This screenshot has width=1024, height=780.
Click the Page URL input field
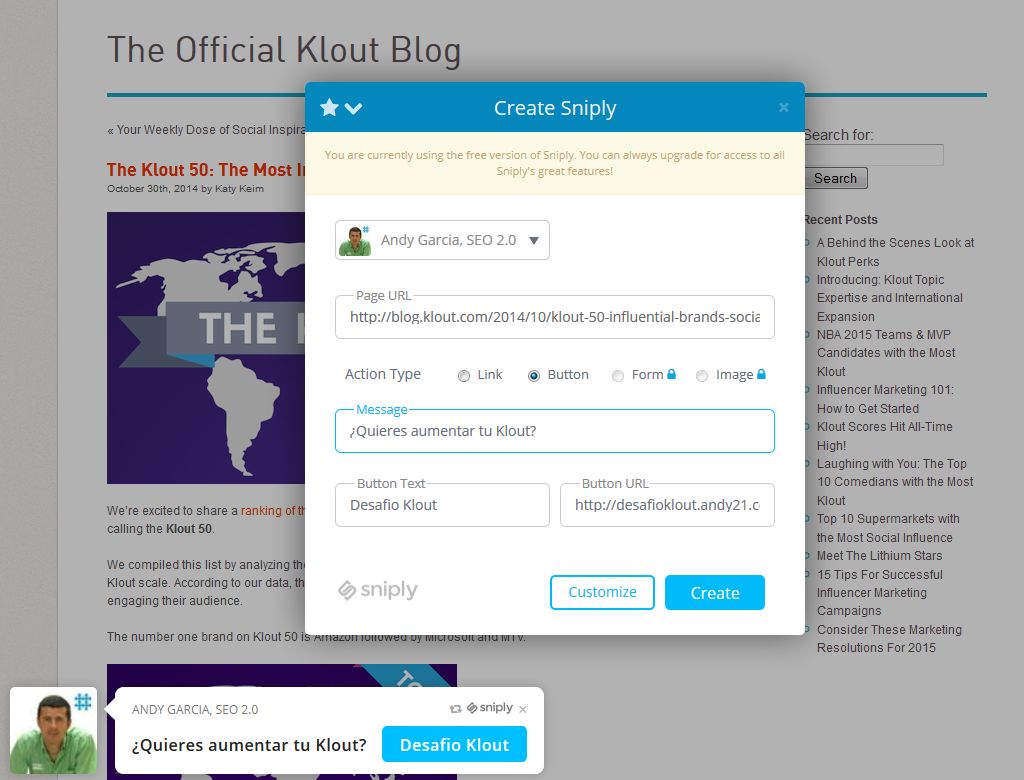pyautogui.click(x=554, y=317)
